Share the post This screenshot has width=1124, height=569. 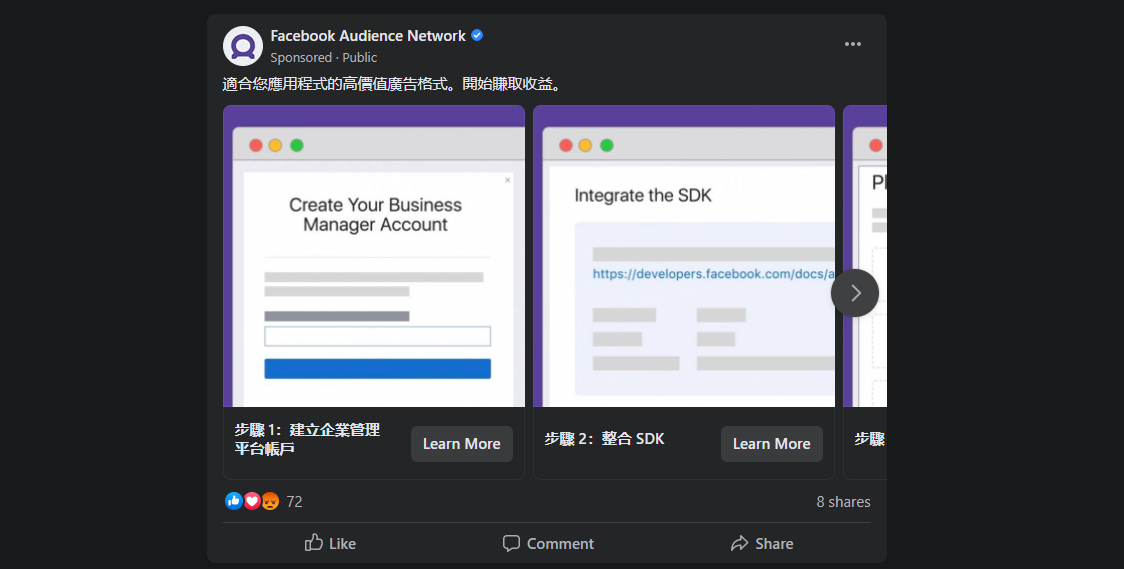(762, 543)
